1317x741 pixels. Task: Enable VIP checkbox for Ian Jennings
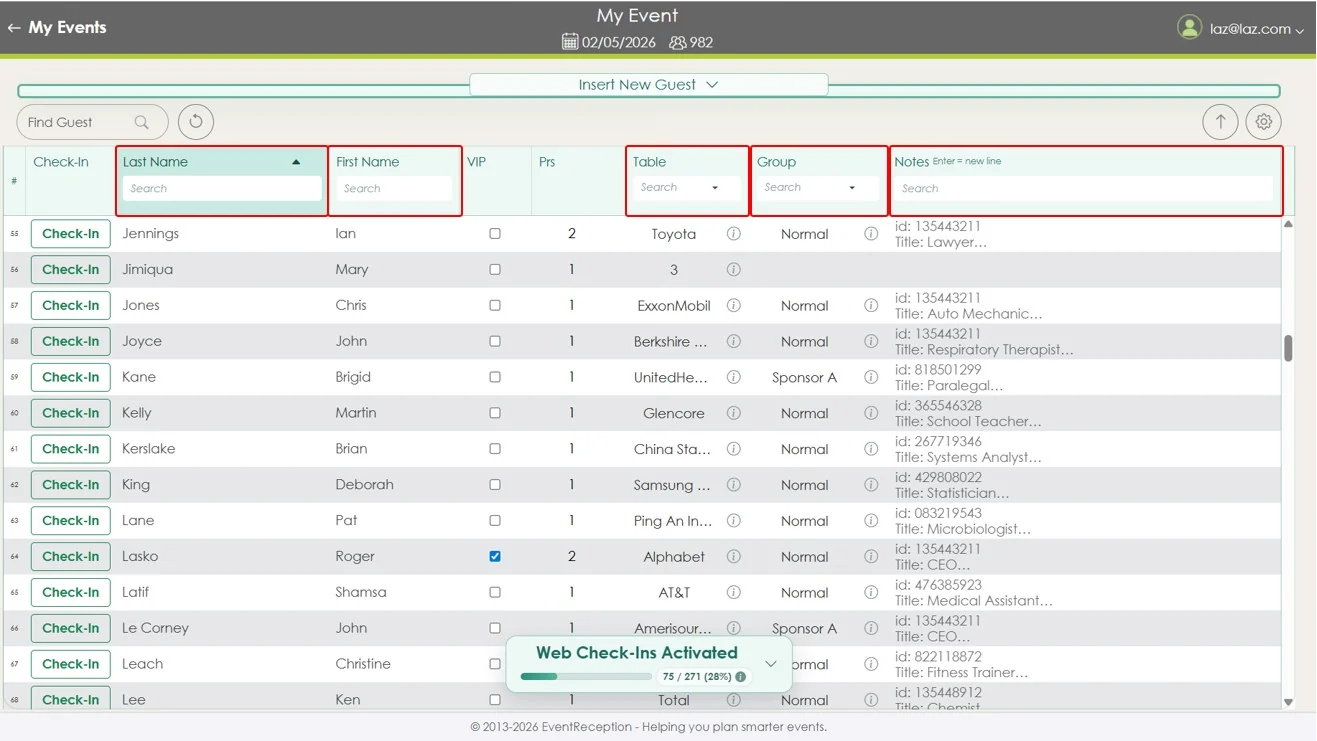click(495, 234)
